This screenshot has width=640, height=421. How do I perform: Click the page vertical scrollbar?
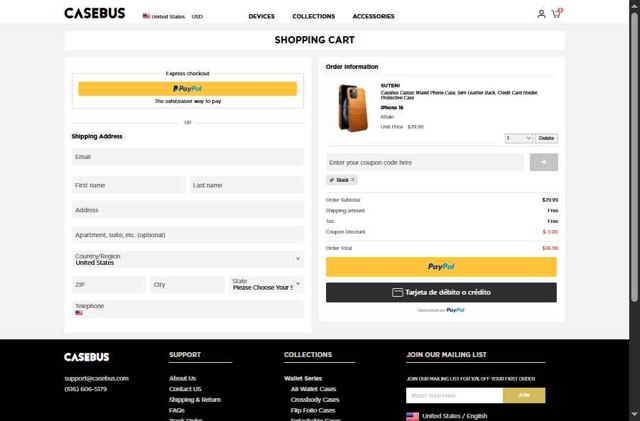[x=634, y=157]
